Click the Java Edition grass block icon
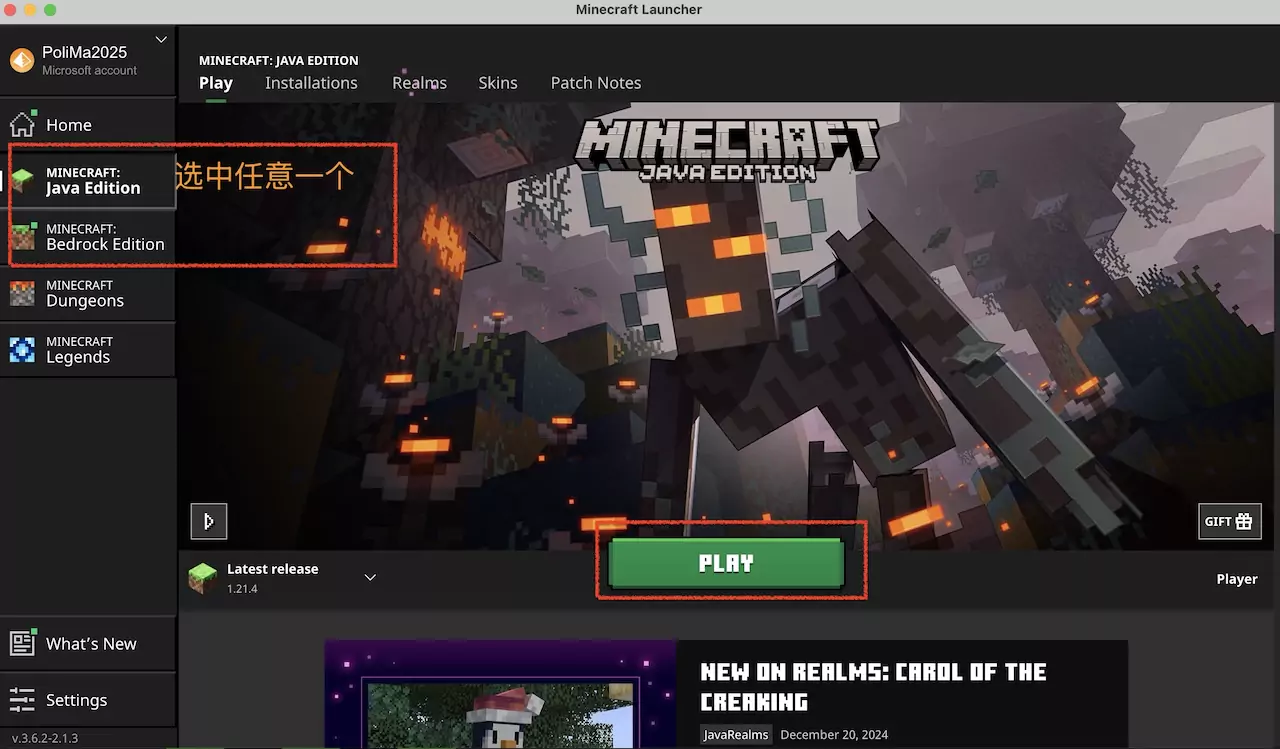 (22, 181)
